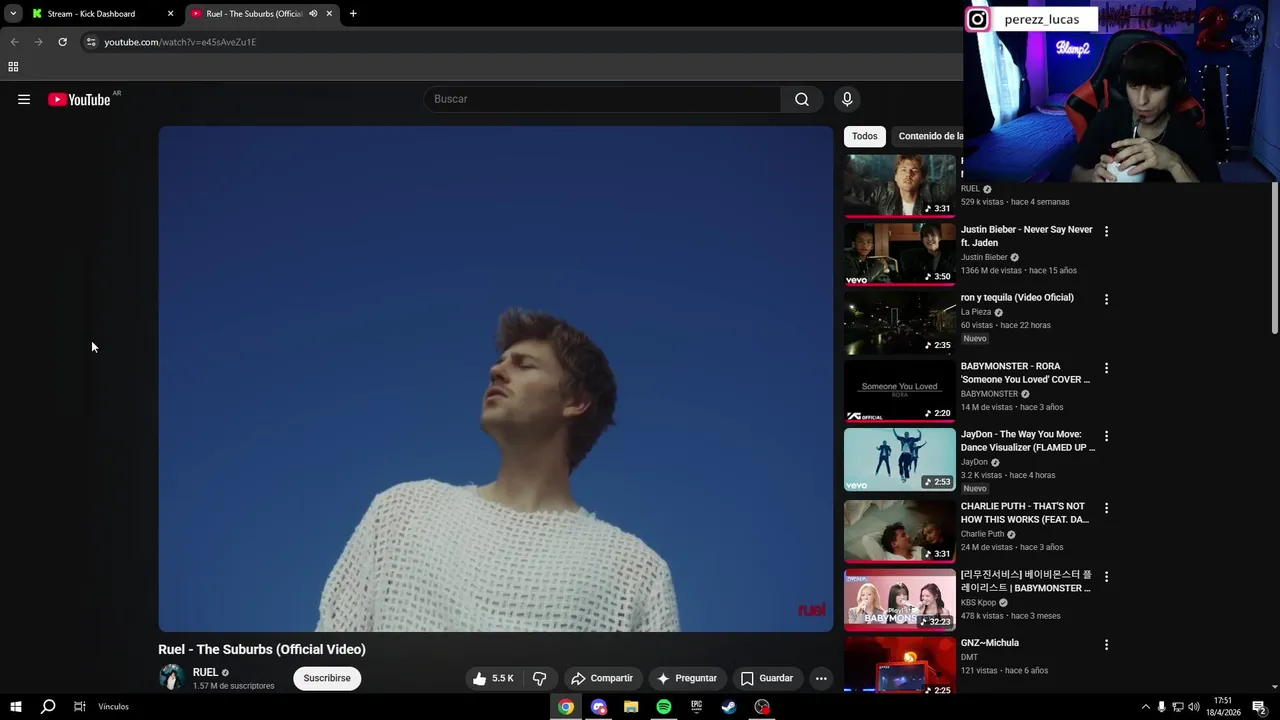The width and height of the screenshot is (1280, 720).
Task: Open the Windows Start menu
Action: (15, 707)
